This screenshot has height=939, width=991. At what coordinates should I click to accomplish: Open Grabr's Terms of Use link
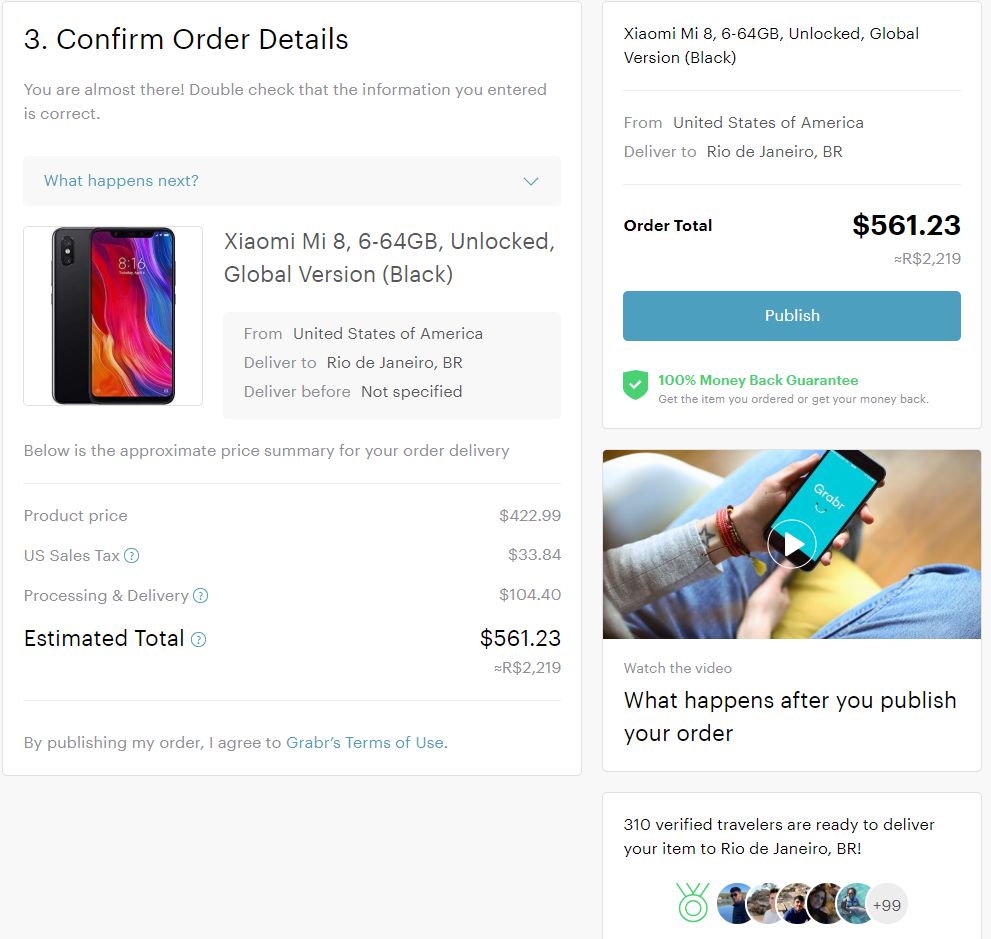[365, 743]
